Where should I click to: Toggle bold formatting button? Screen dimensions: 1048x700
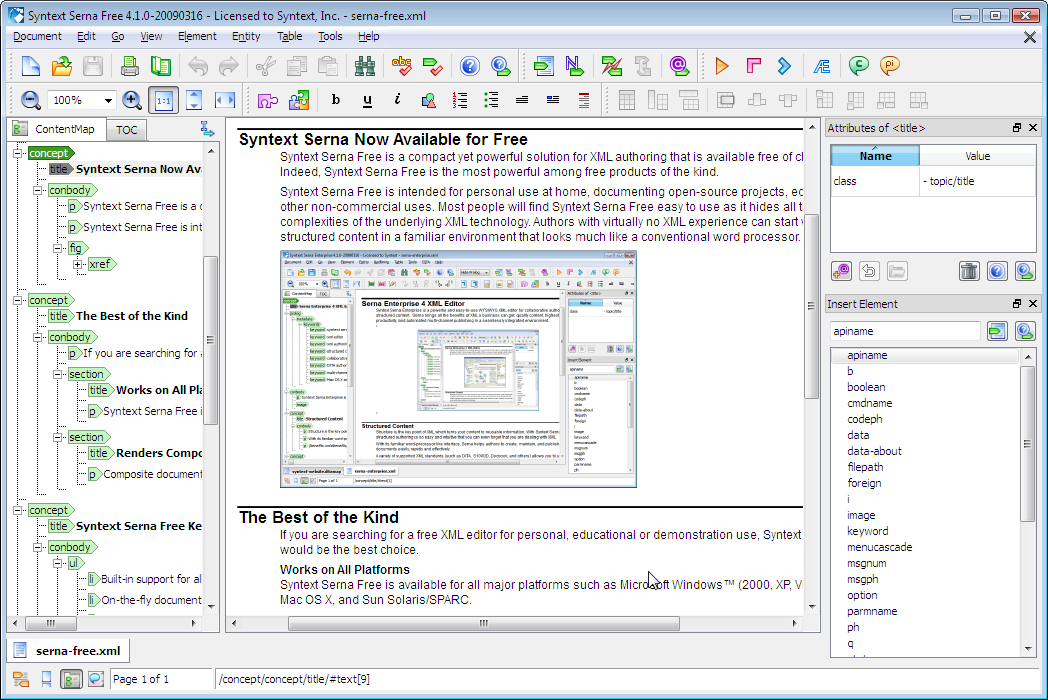tap(336, 100)
